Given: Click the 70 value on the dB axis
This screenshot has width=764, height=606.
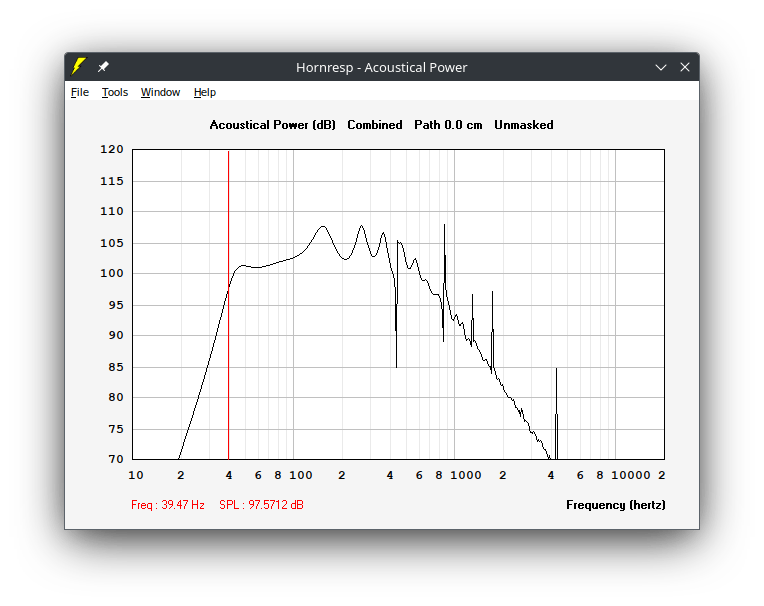Looking at the screenshot, I should point(116,459).
